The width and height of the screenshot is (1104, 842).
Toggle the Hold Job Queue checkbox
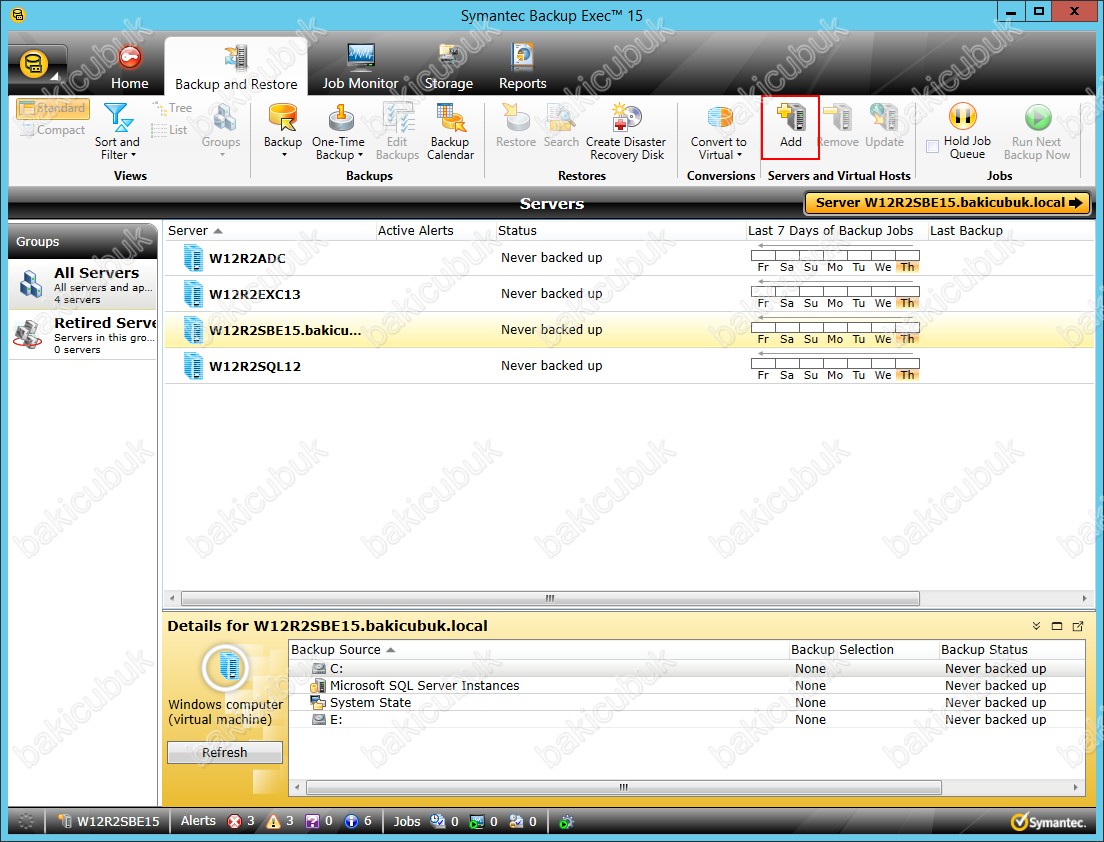pyautogui.click(x=932, y=146)
